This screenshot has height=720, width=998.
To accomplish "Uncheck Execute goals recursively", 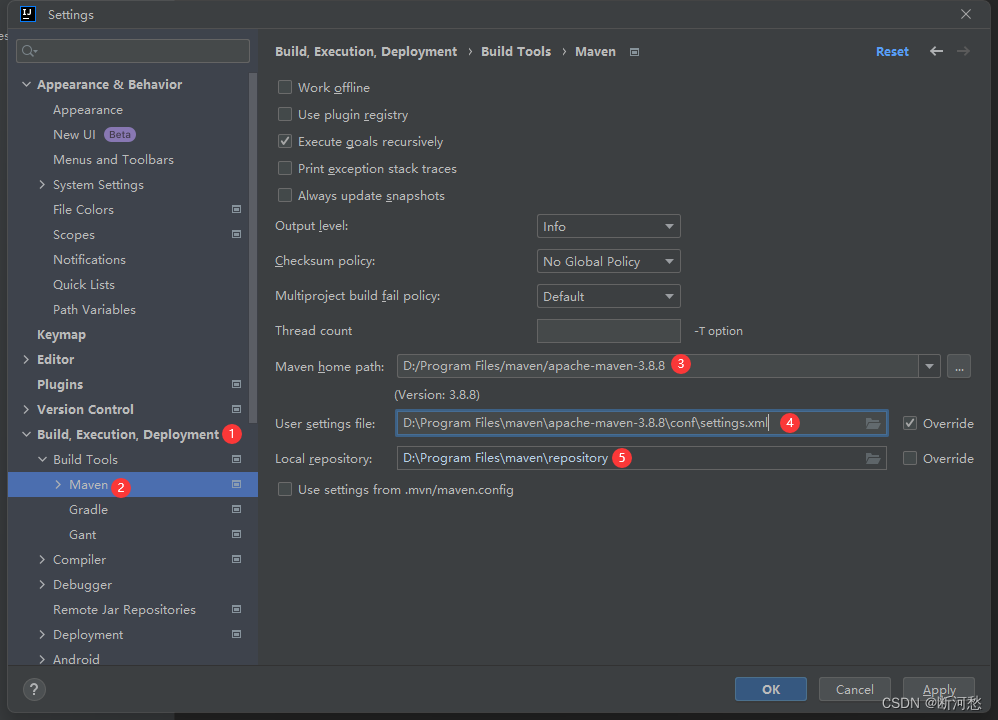I will [285, 141].
